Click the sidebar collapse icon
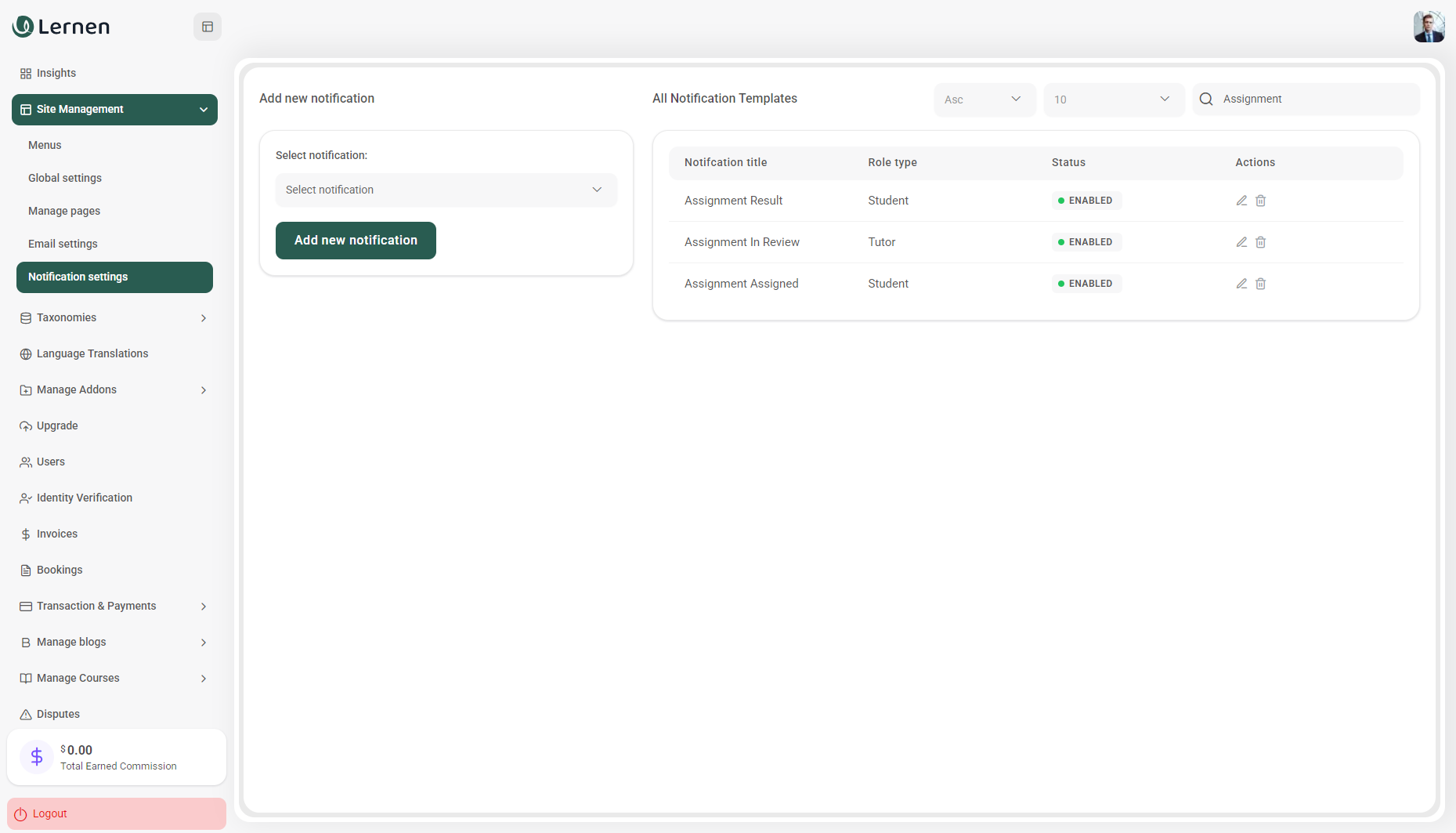Screen dimensions: 1456x833 tap(208, 27)
